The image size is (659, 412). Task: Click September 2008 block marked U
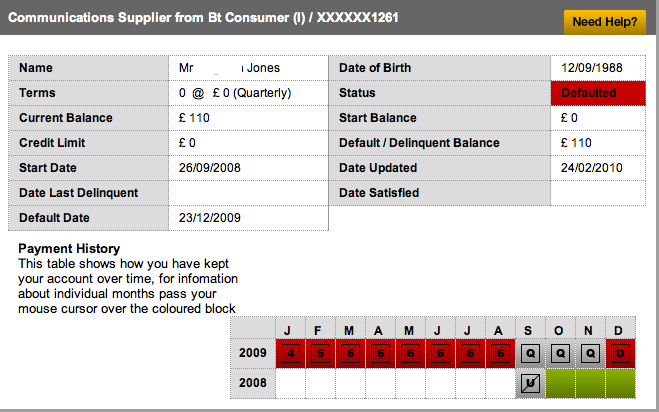coord(530,383)
